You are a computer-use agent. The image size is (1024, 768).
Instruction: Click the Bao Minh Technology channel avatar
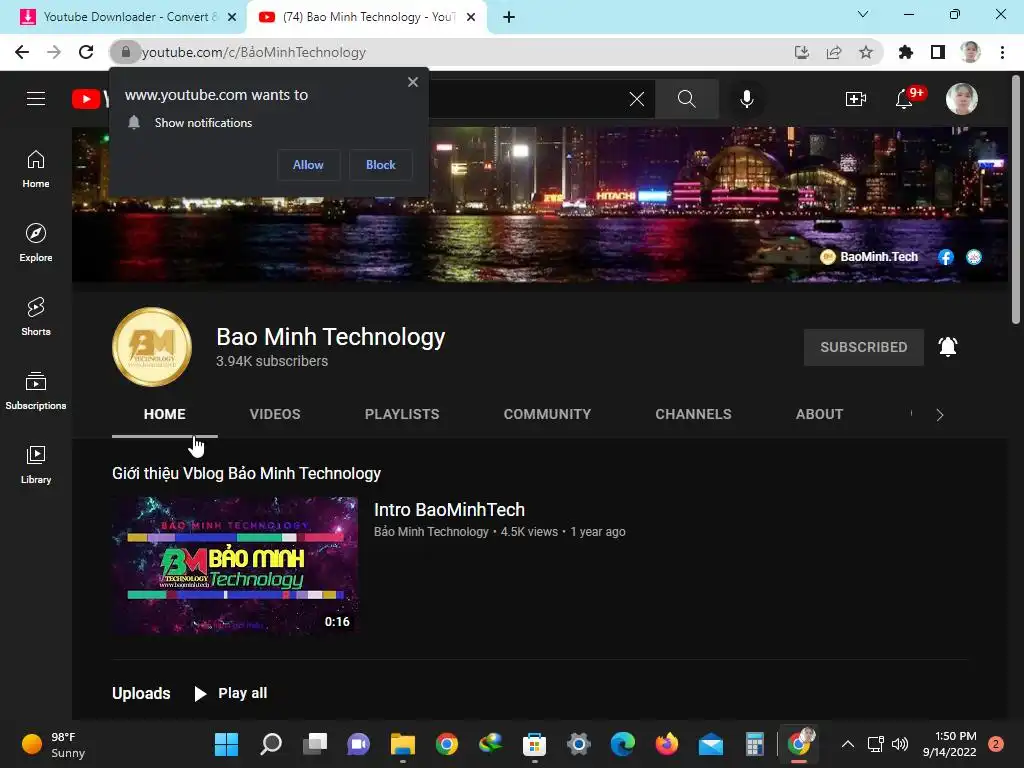tap(152, 347)
